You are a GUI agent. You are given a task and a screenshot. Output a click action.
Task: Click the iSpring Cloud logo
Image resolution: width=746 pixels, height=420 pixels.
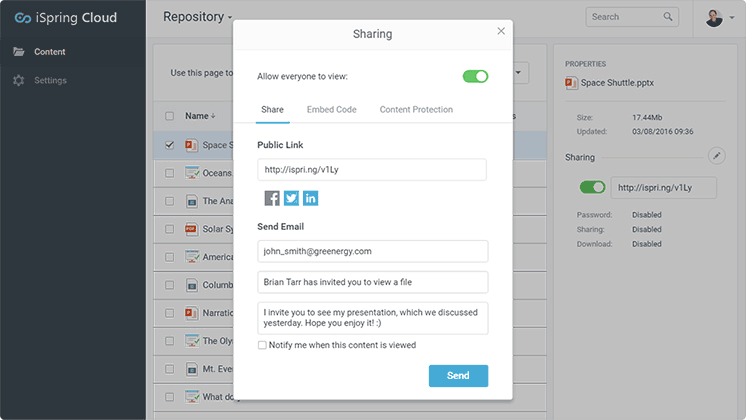(x=66, y=17)
